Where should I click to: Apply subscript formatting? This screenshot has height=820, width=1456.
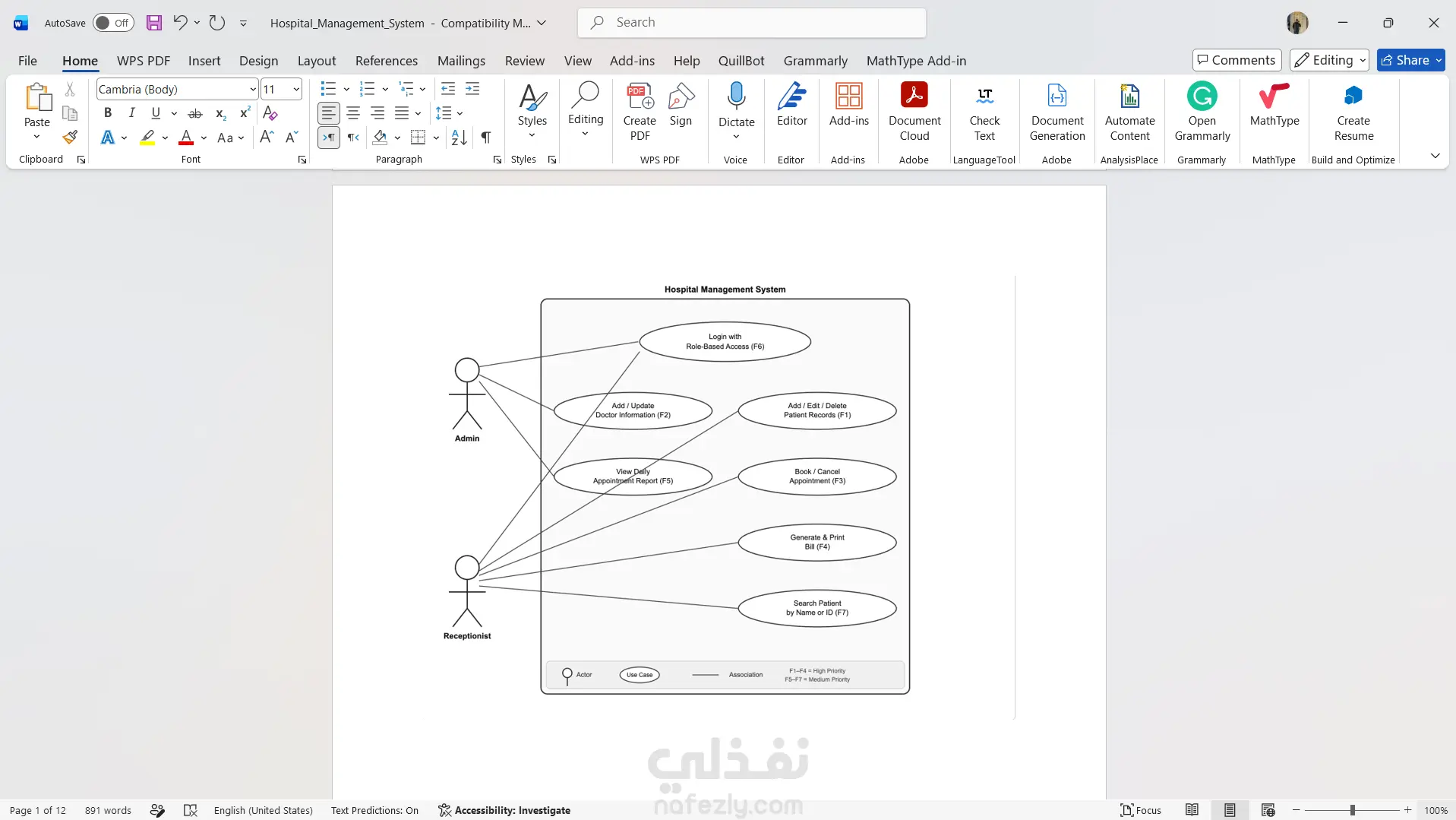pyautogui.click(x=220, y=113)
